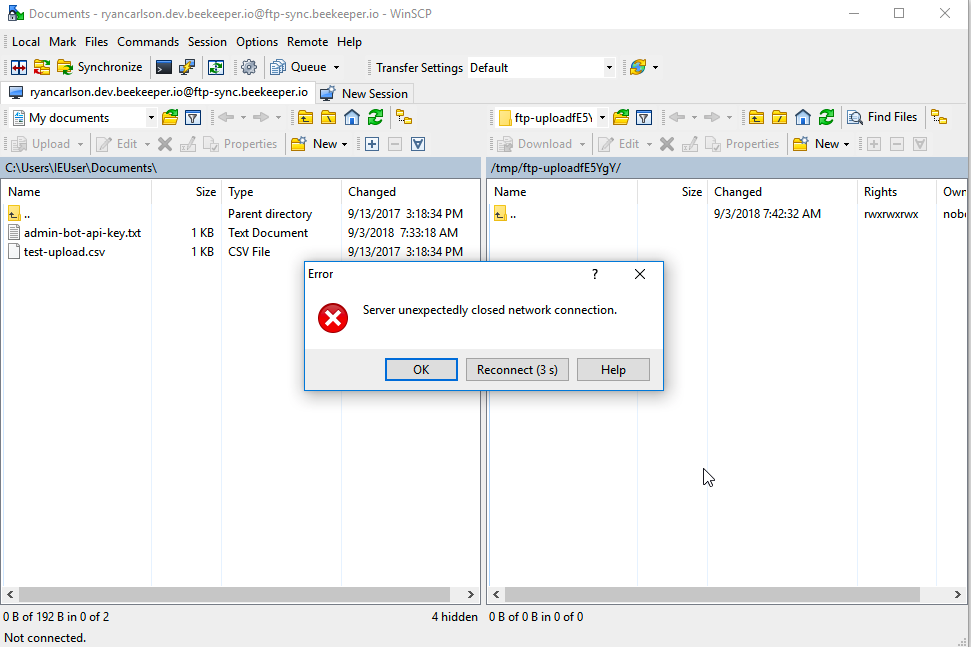Go to the remote home directory icon

coord(803,117)
